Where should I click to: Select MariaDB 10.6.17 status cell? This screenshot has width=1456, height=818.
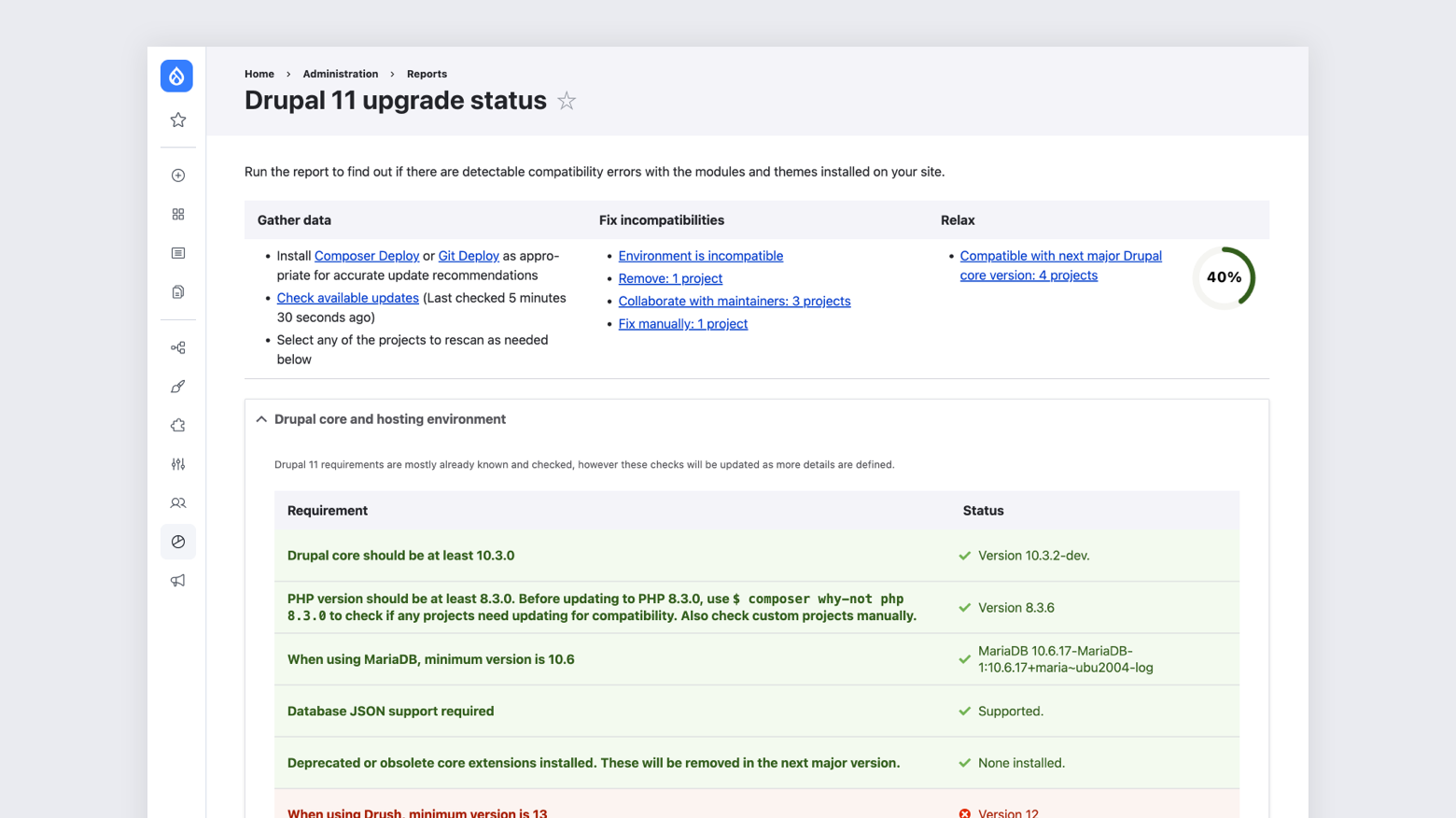(x=1066, y=659)
